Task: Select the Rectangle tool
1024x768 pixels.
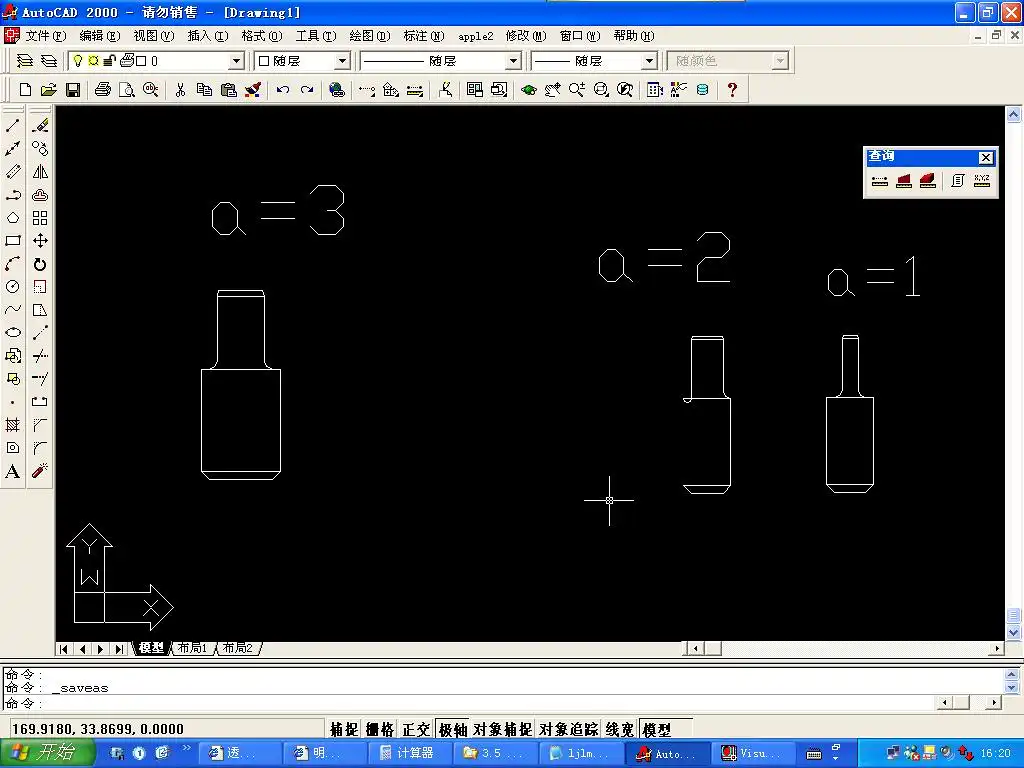Action: coord(13,241)
